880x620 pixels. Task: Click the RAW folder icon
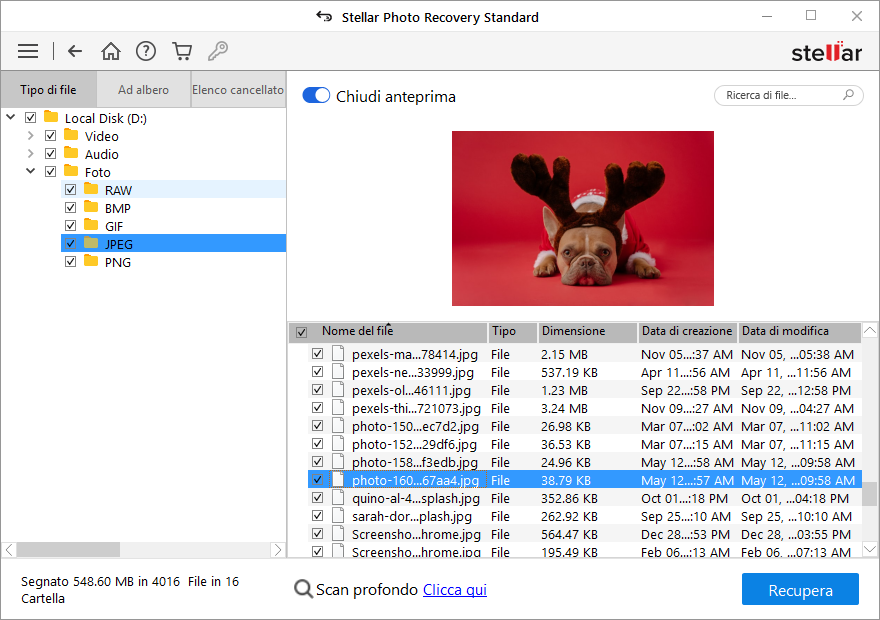(x=91, y=189)
